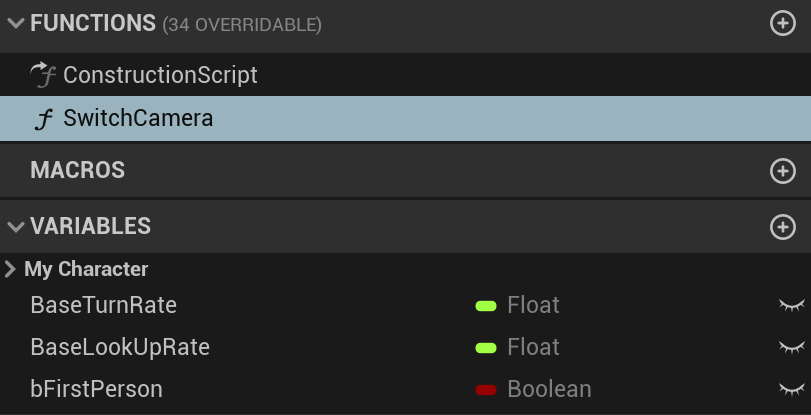Viewport: 811px width, 415px height.
Task: Open BaseLookUpRate Float type dropdown
Action: tap(532, 347)
